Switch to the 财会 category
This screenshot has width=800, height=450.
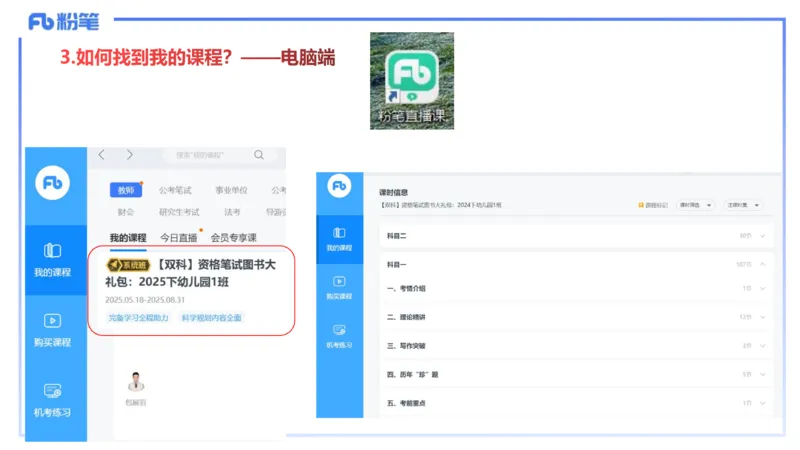126,212
